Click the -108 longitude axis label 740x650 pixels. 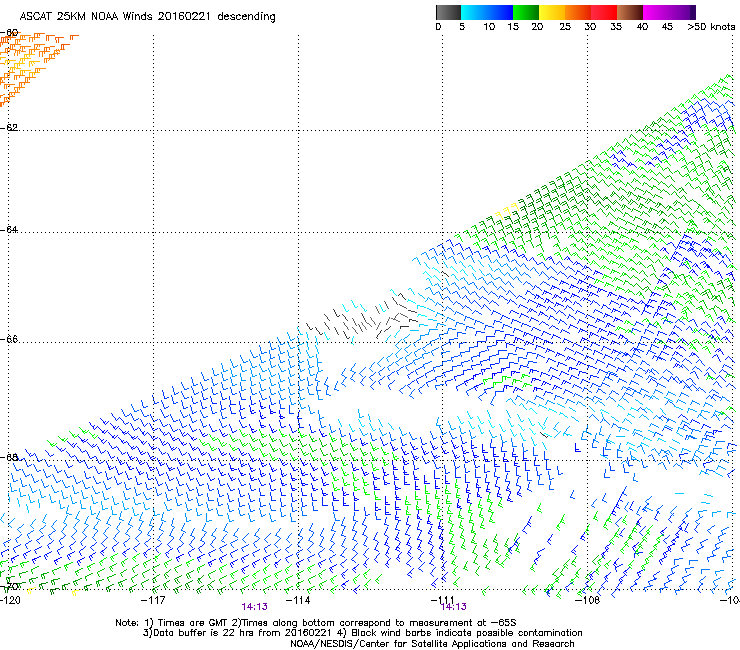(588, 599)
